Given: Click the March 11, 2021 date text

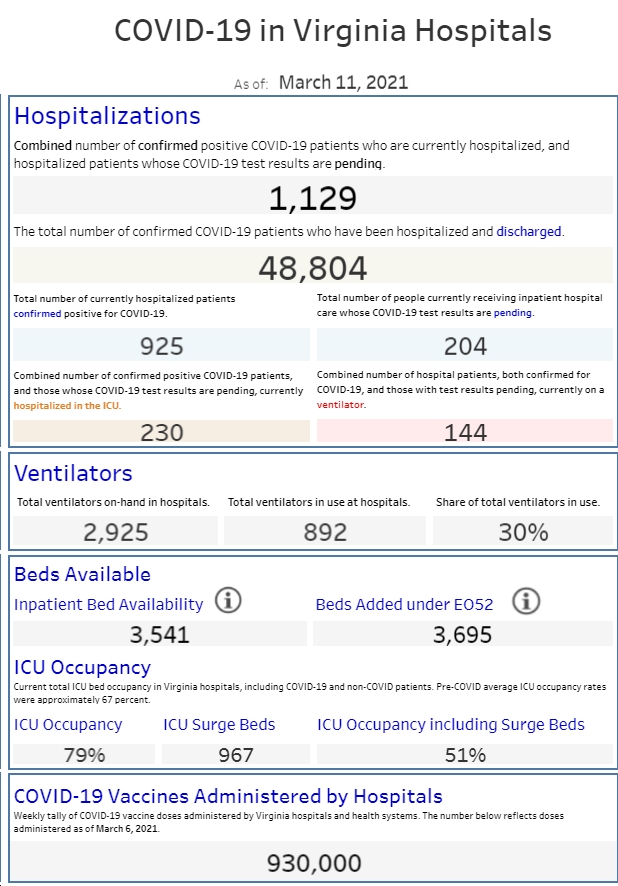Looking at the screenshot, I should (x=343, y=82).
